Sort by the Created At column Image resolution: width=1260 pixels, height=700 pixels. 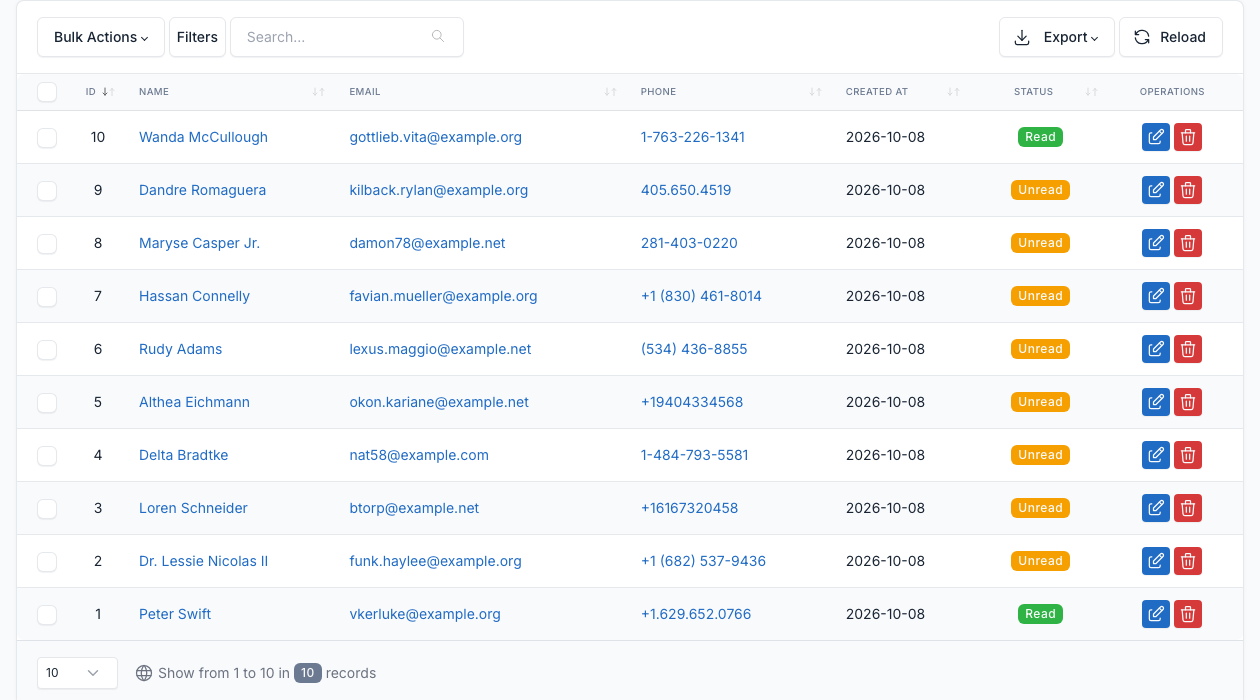(x=903, y=92)
